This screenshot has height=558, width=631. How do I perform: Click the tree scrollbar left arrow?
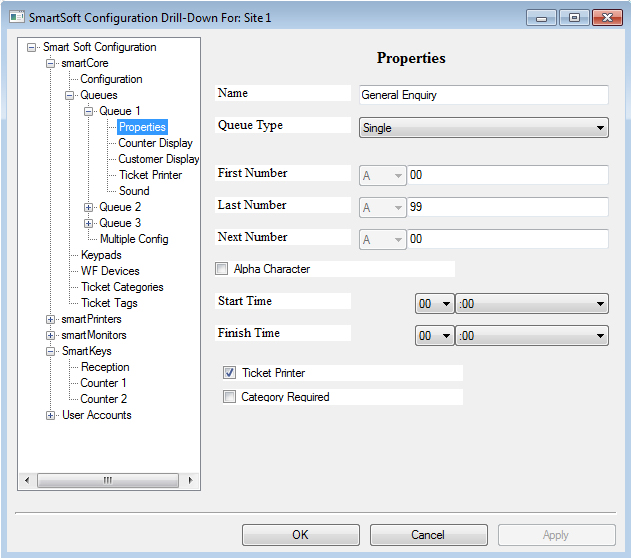click(x=27, y=480)
